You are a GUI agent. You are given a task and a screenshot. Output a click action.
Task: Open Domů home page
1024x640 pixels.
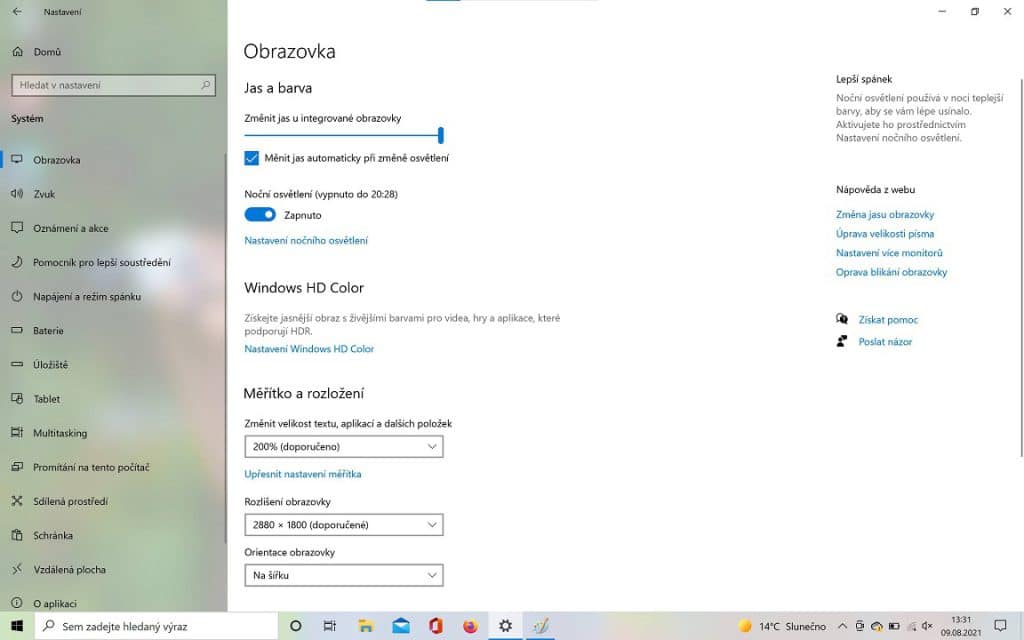37,52
